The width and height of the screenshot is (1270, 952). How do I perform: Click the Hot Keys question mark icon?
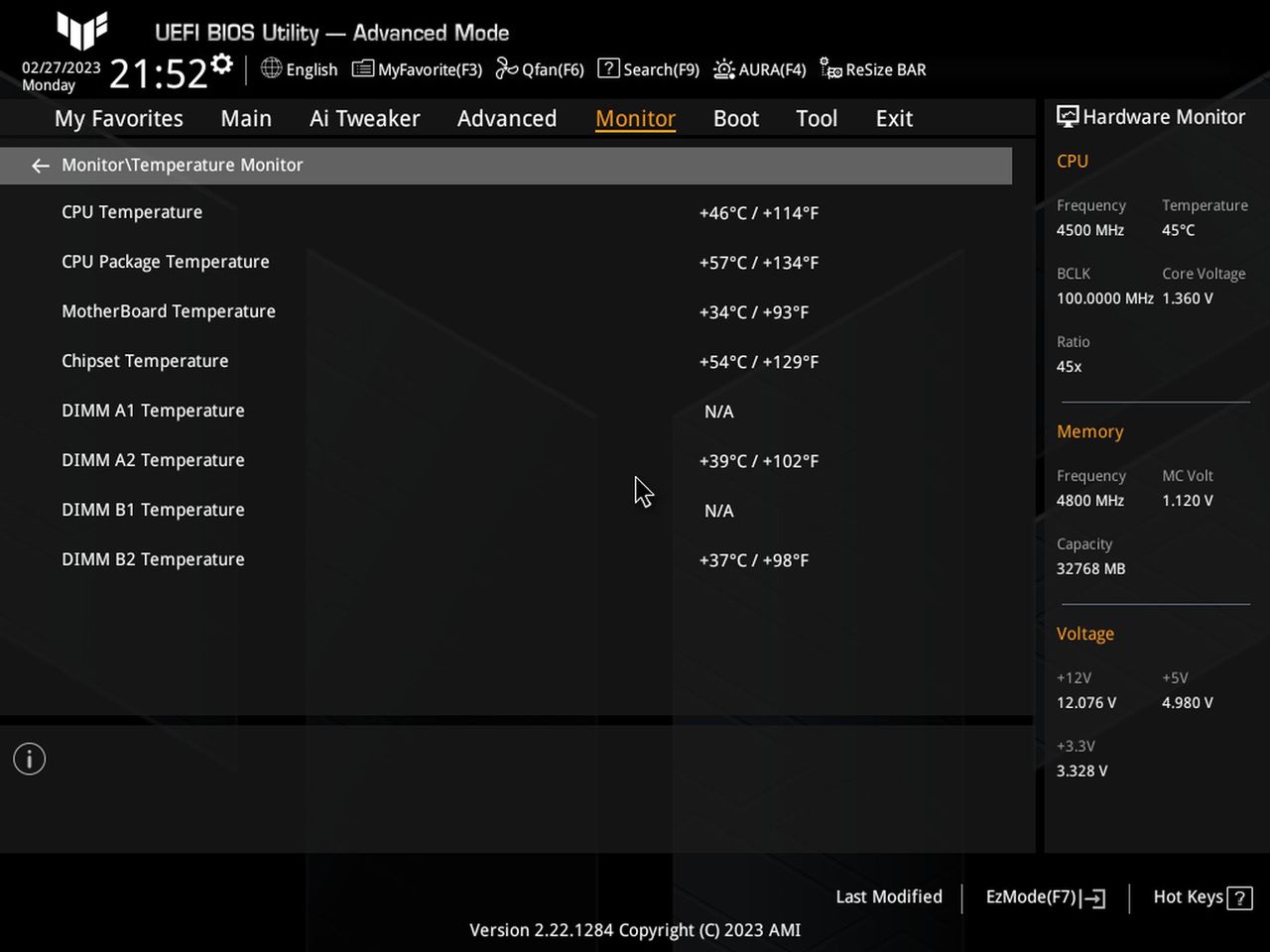[1239, 898]
